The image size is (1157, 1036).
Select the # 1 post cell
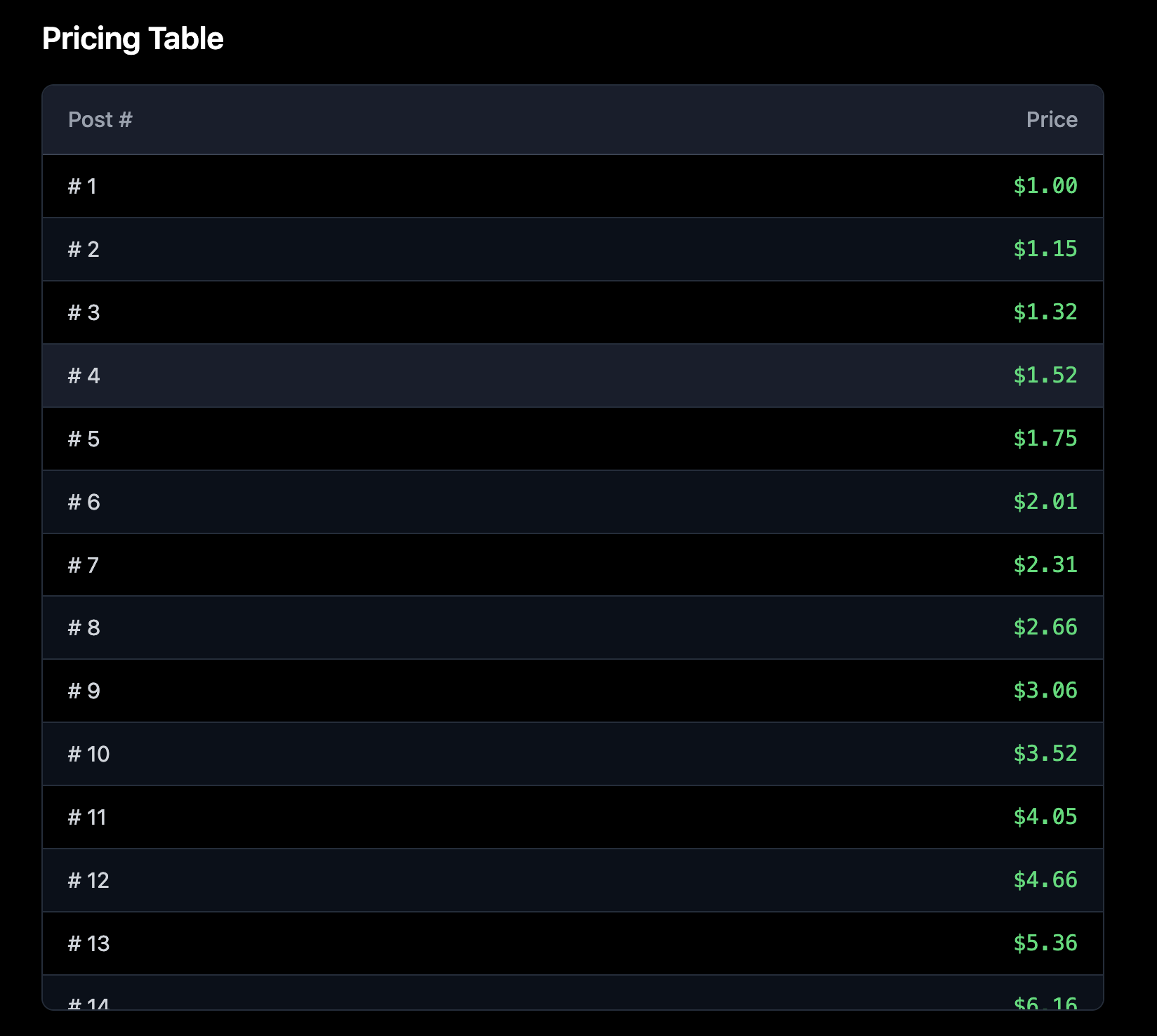tap(82, 186)
